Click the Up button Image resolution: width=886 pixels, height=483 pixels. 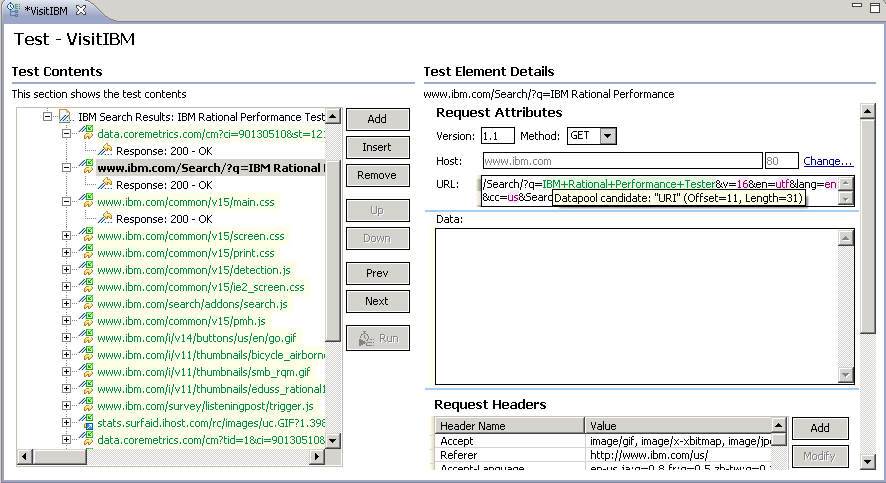pos(377,210)
